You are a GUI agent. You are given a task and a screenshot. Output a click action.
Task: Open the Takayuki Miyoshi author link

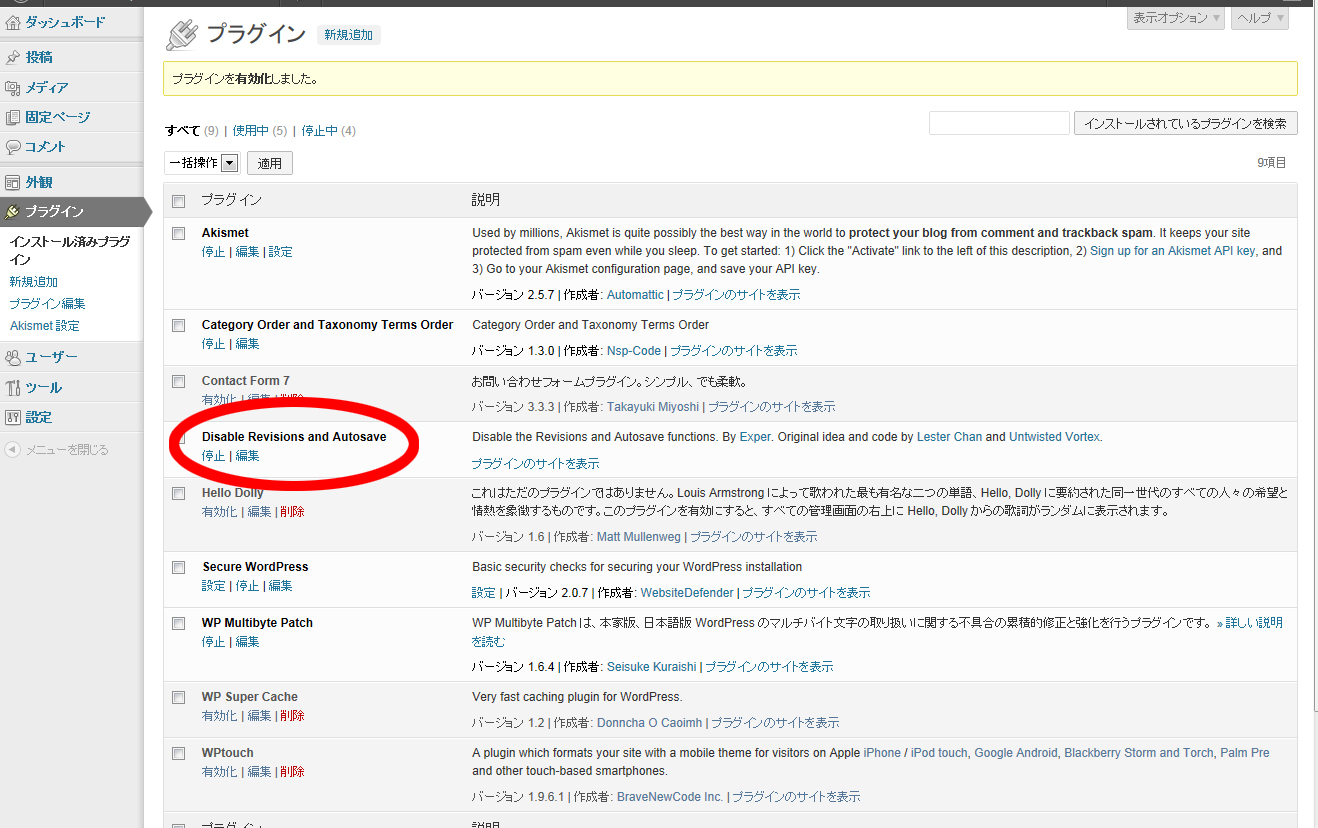(653, 407)
